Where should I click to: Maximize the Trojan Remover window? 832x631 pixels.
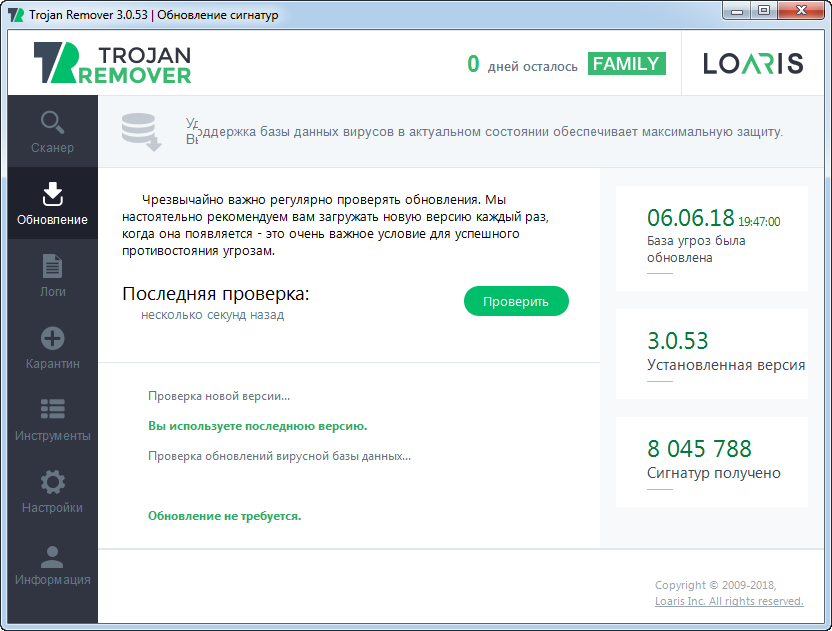click(764, 11)
